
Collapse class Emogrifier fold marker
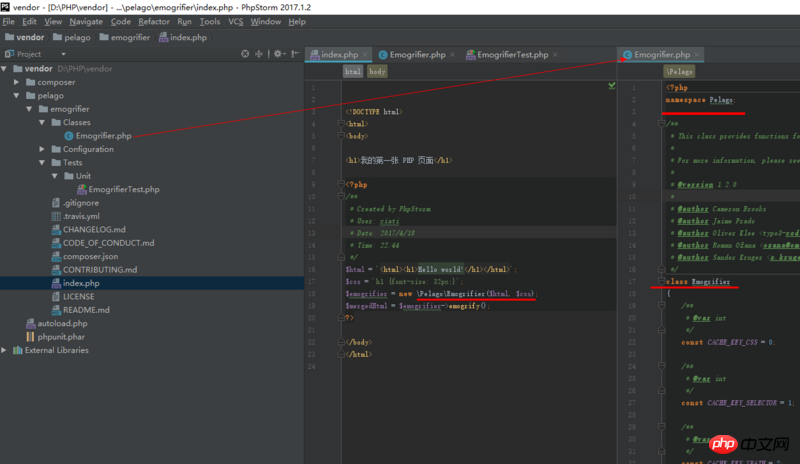point(661,281)
